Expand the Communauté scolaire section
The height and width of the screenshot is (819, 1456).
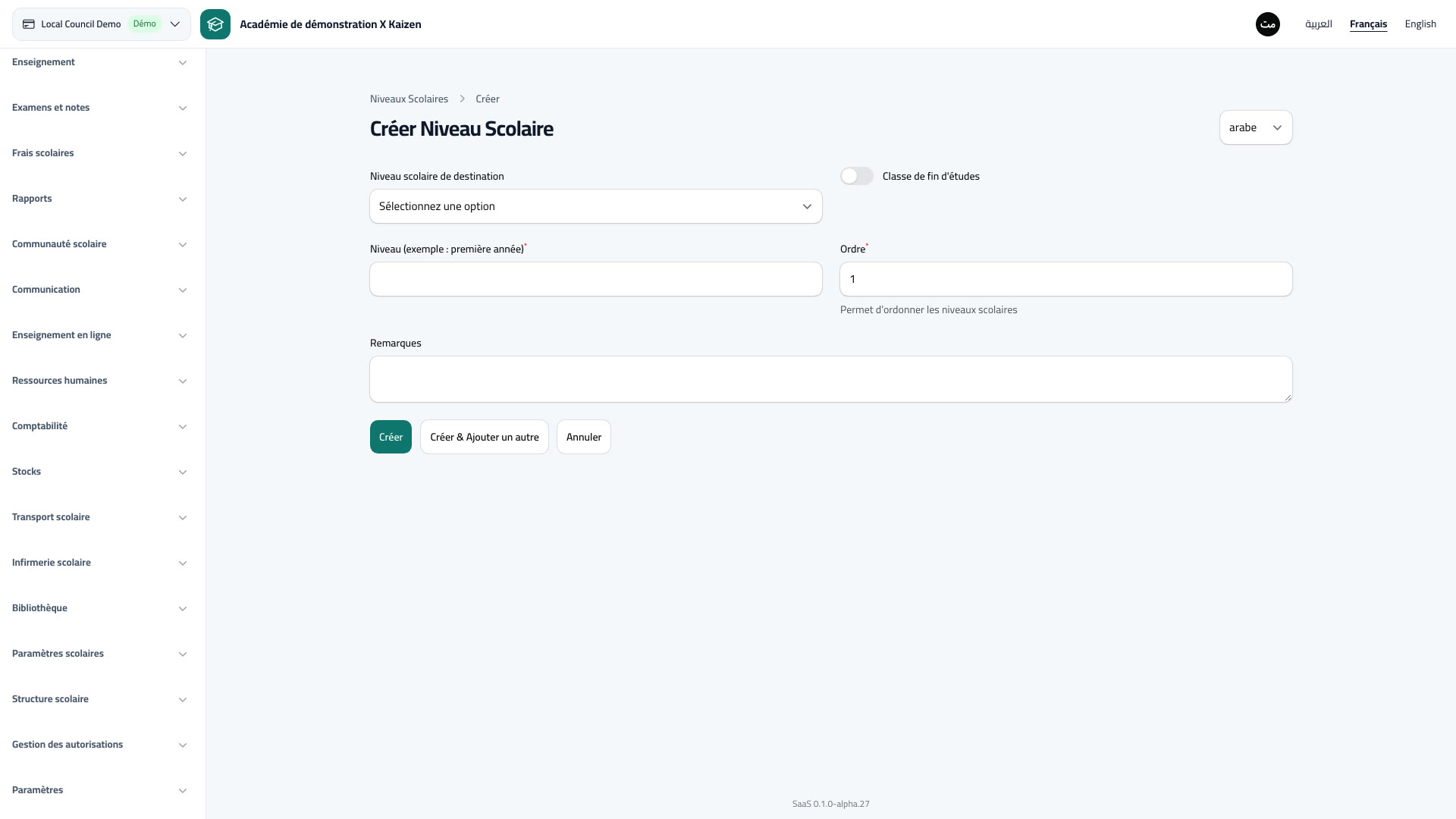(x=100, y=244)
